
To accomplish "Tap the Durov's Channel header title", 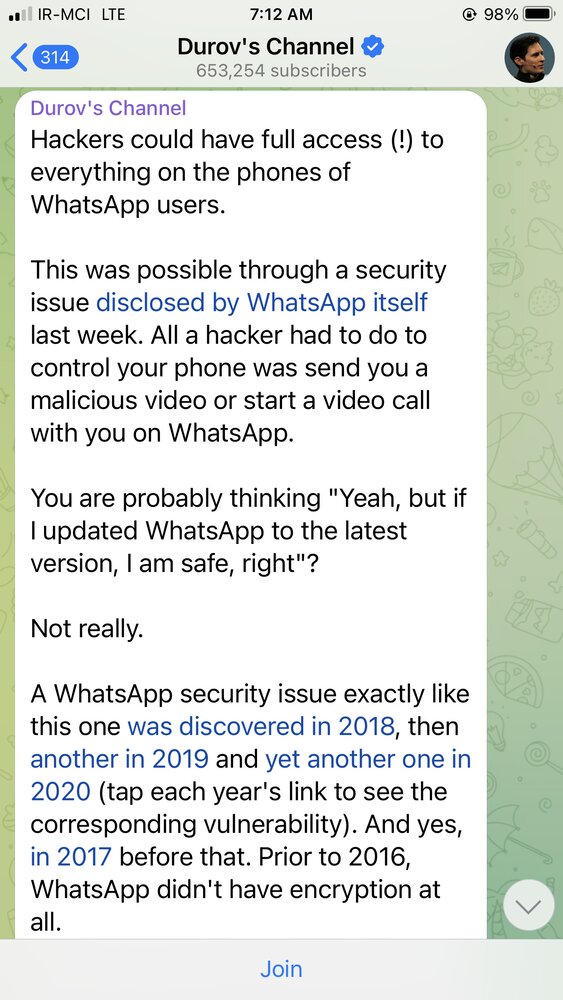I will pyautogui.click(x=265, y=47).
